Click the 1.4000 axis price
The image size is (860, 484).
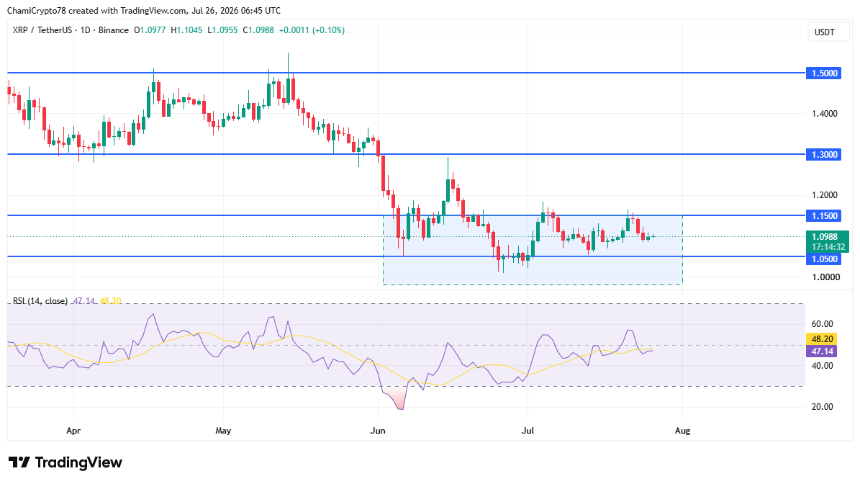[824, 114]
